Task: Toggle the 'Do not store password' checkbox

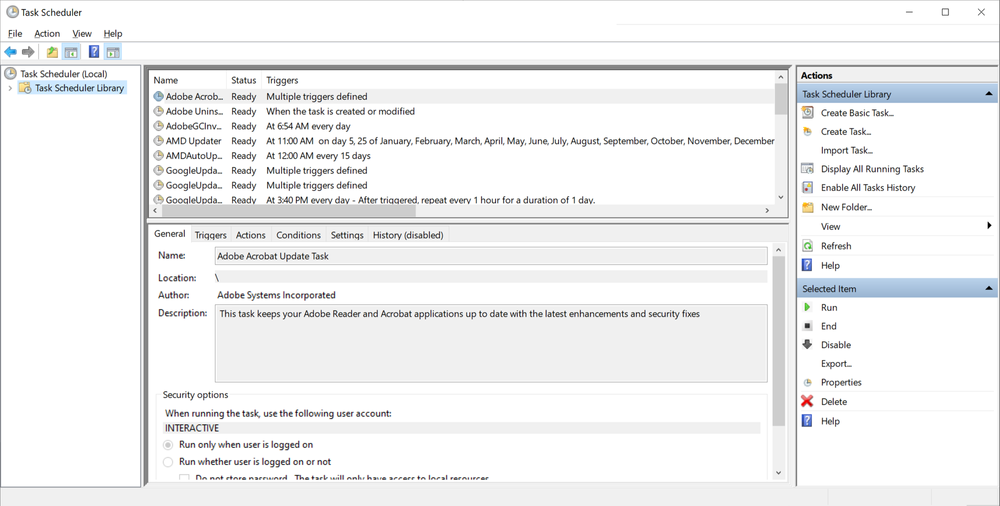Action: click(185, 479)
